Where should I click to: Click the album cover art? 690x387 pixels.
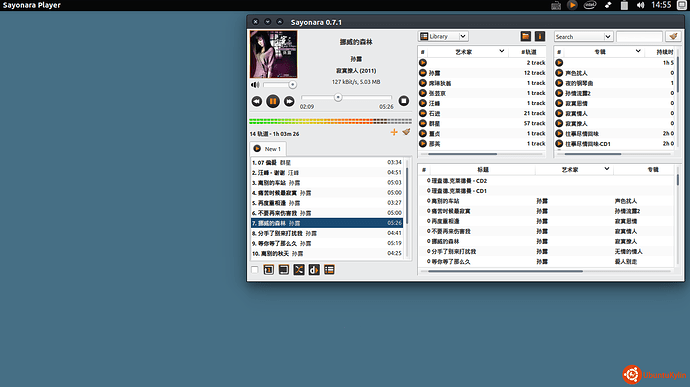point(273,54)
